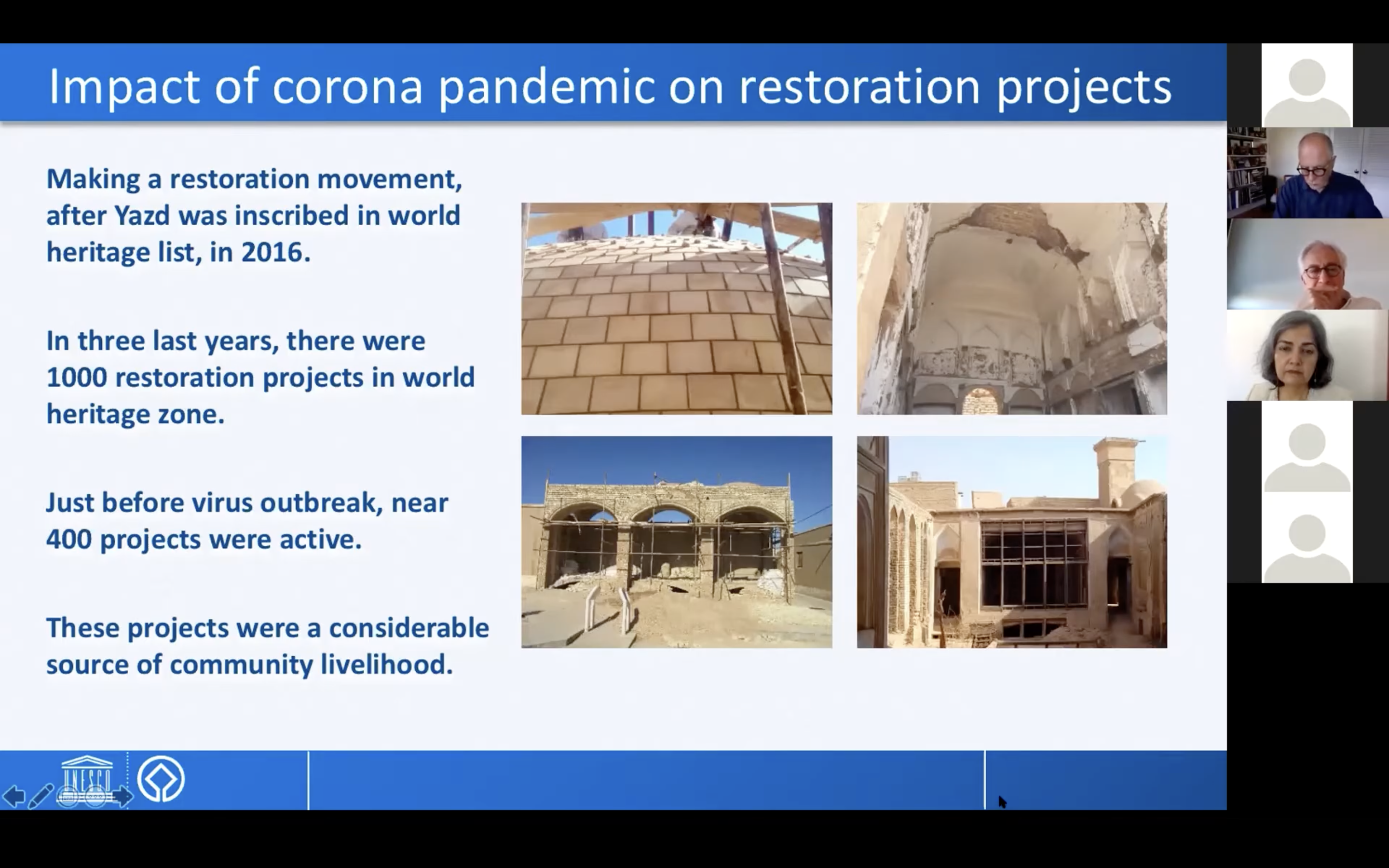This screenshot has width=1389, height=868.
Task: Click the scaffolded brick arches photo
Action: (x=676, y=542)
